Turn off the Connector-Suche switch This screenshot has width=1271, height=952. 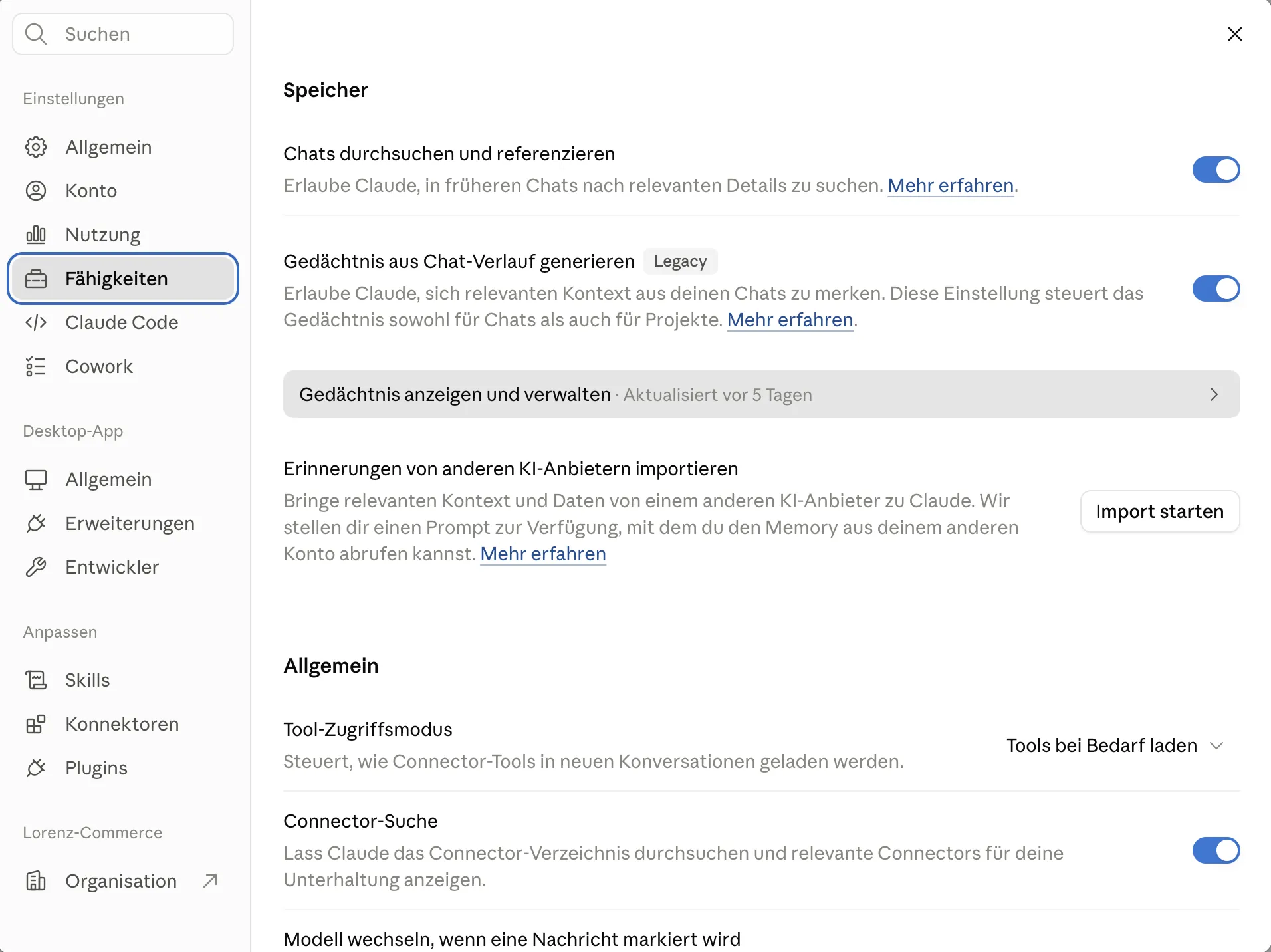tap(1216, 850)
